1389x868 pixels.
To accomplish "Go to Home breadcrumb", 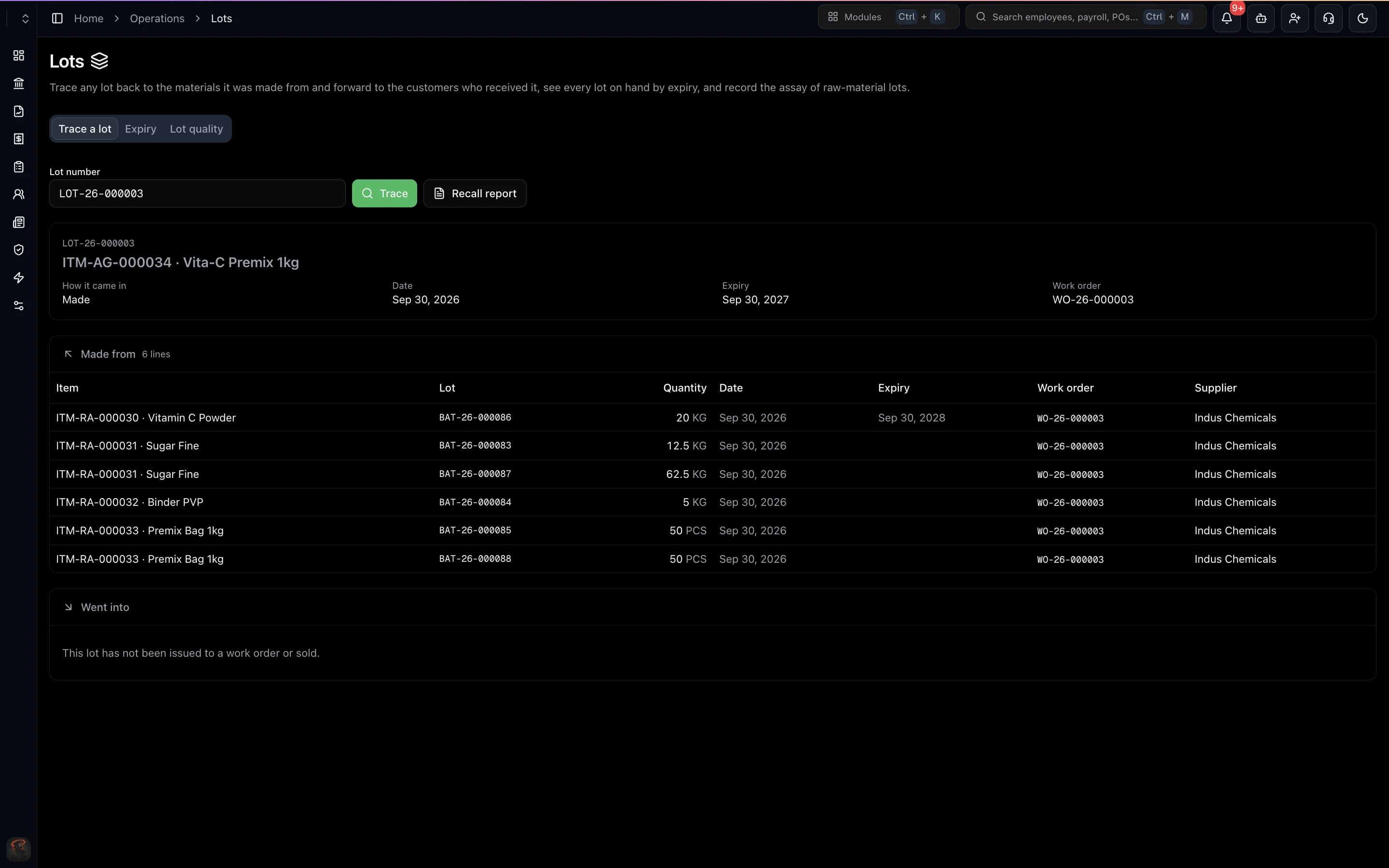I will click(x=88, y=18).
